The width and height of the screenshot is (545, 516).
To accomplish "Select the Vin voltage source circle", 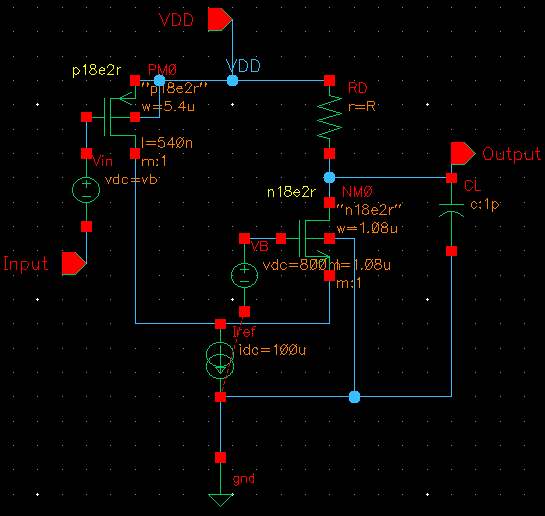I will pos(86,190).
